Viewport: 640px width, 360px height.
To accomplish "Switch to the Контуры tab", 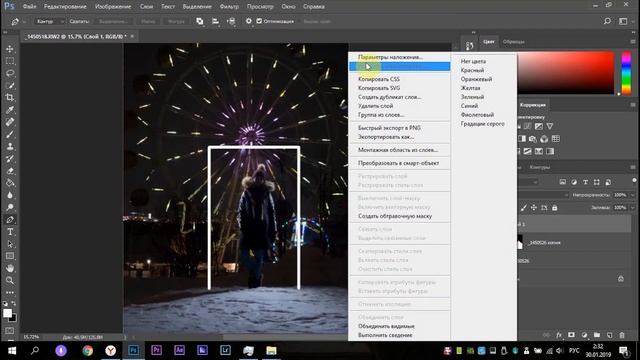I will click(x=540, y=167).
